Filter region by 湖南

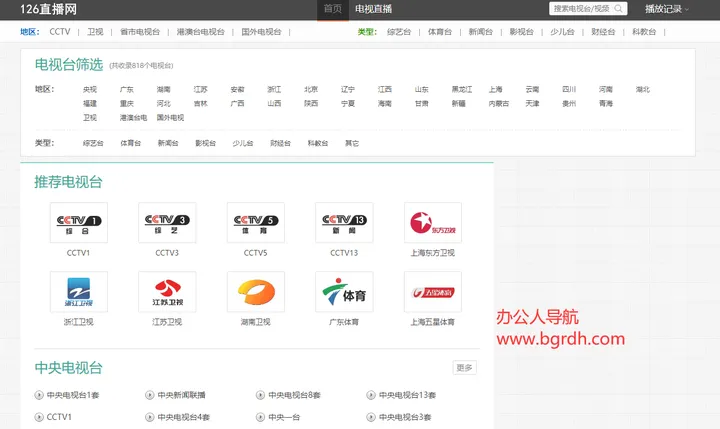(x=163, y=90)
